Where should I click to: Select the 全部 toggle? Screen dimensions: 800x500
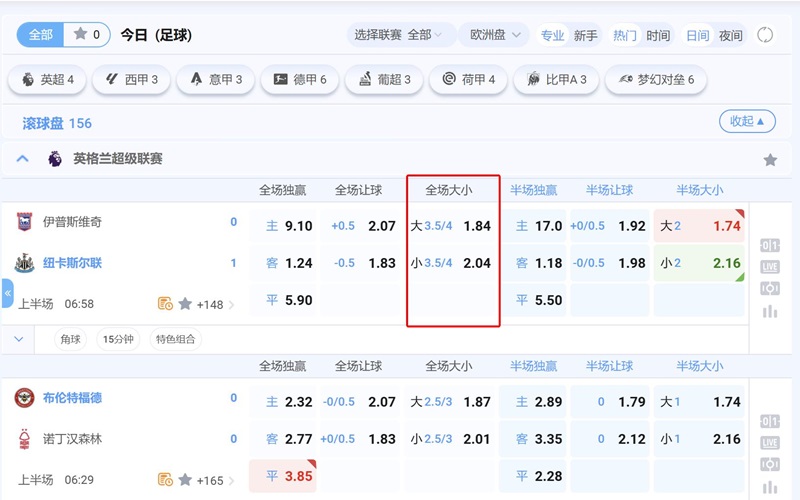[x=40, y=35]
